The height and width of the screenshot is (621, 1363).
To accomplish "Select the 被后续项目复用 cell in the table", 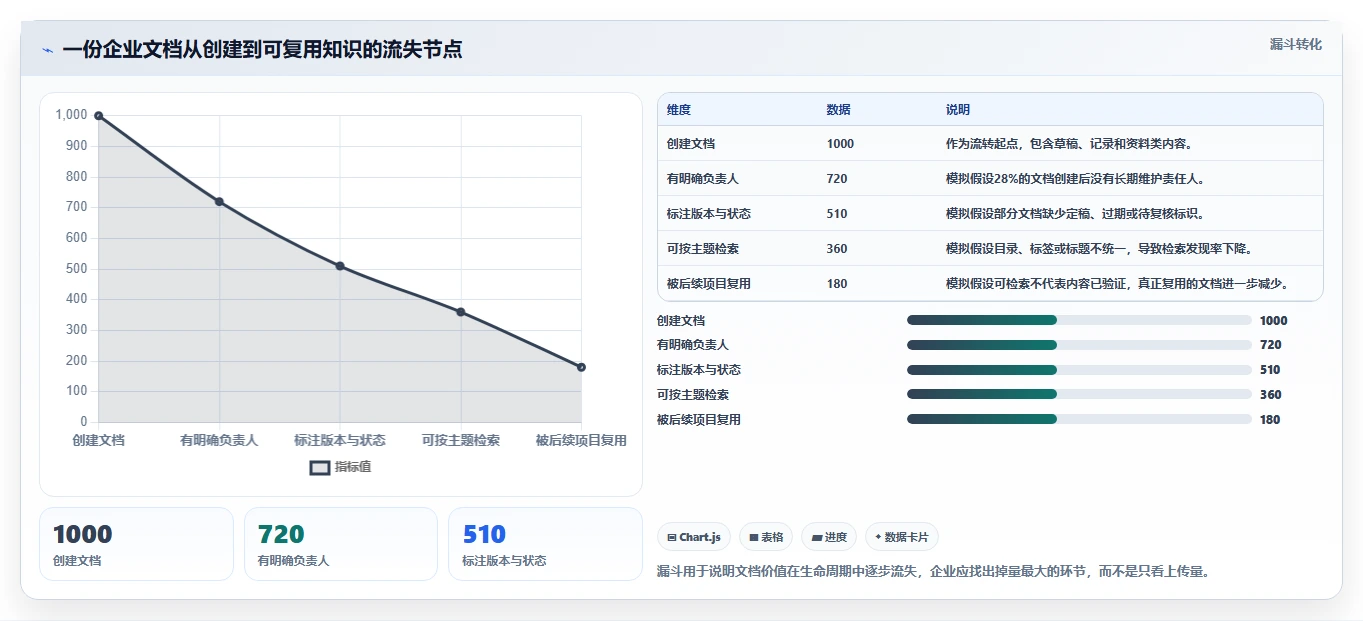I will [x=709, y=284].
